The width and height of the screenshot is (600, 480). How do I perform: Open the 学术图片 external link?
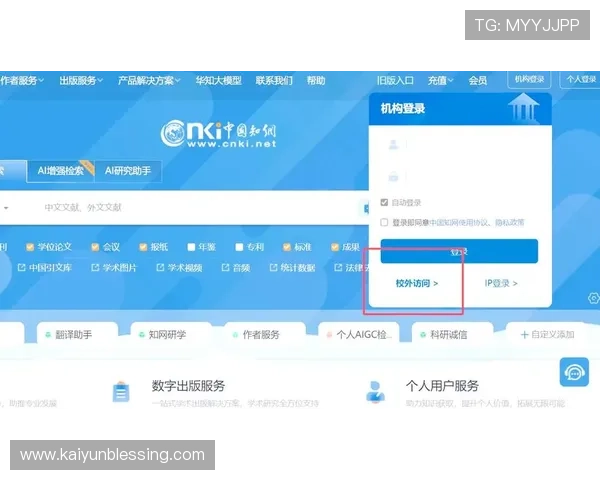(x=114, y=268)
